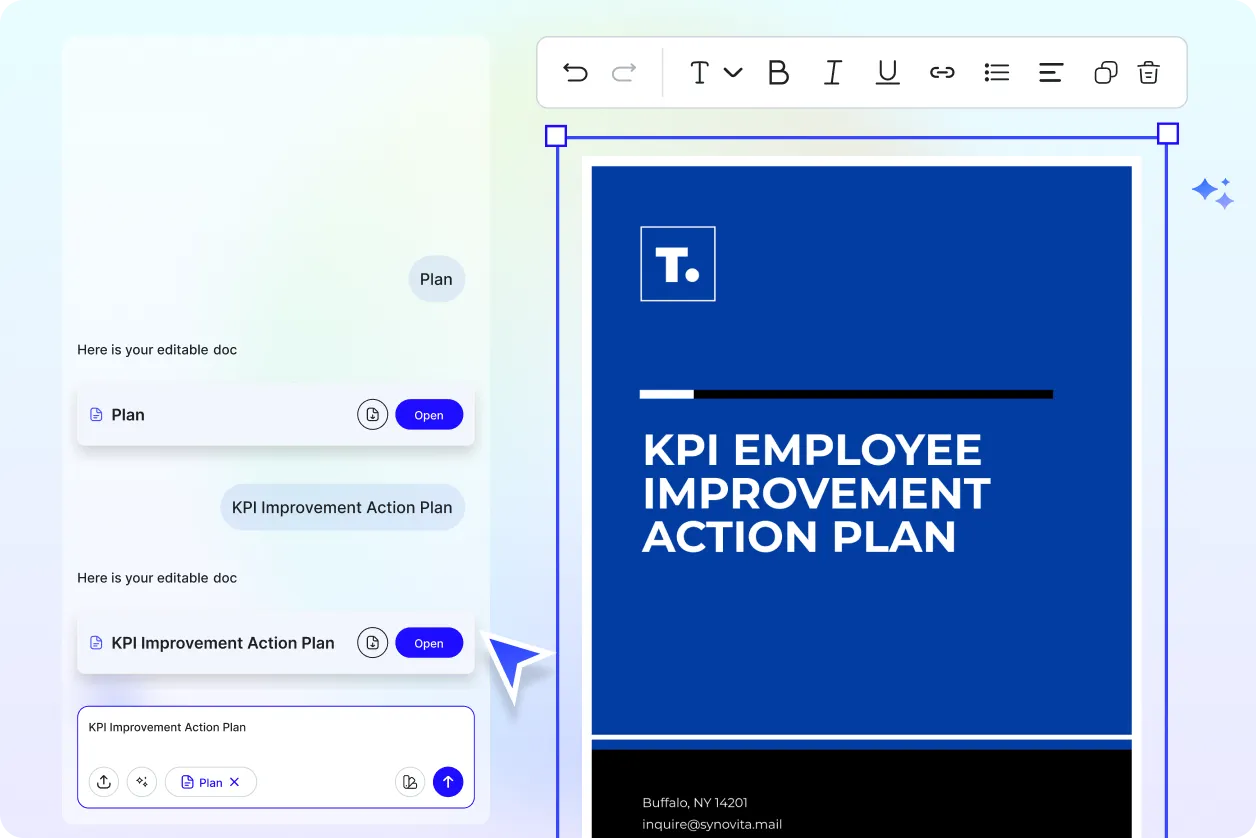Insert a hyperlink via link icon
Viewport: 1256px width, 838px height.
tap(942, 72)
